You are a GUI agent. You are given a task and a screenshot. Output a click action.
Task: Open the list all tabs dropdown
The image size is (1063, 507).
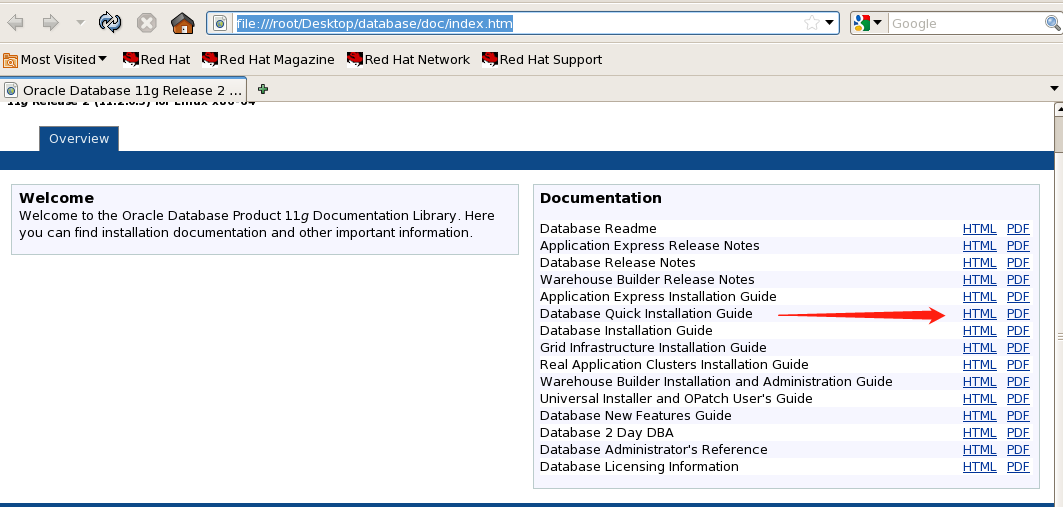1054,89
